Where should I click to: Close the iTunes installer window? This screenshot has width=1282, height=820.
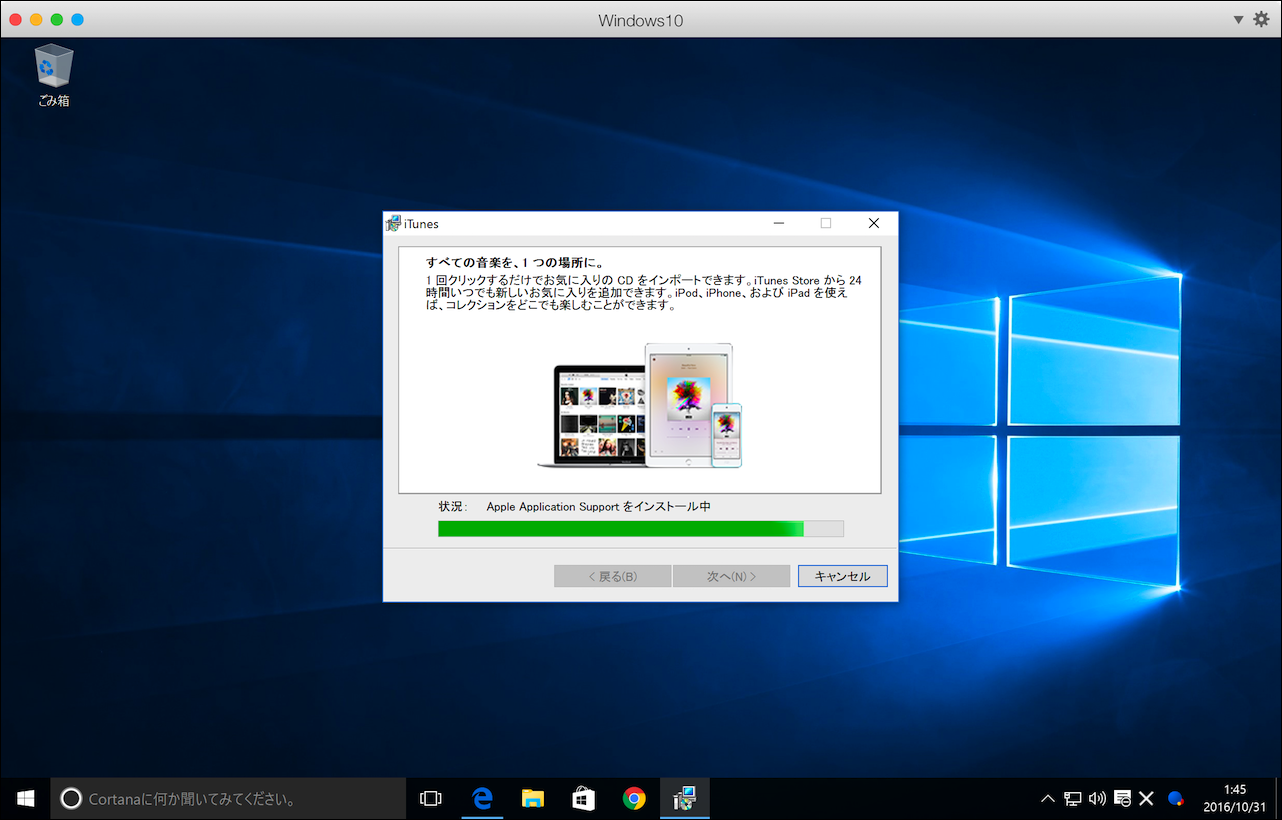point(873,223)
